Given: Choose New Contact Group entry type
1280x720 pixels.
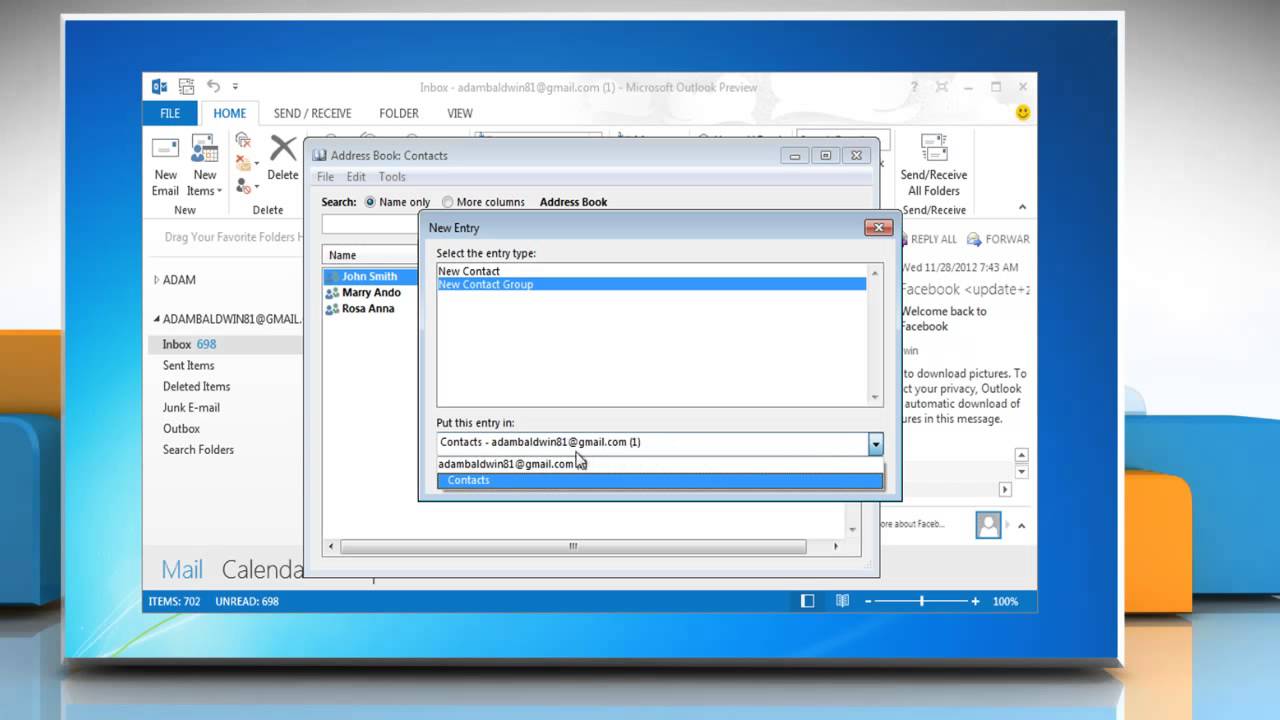Looking at the screenshot, I should pos(651,284).
